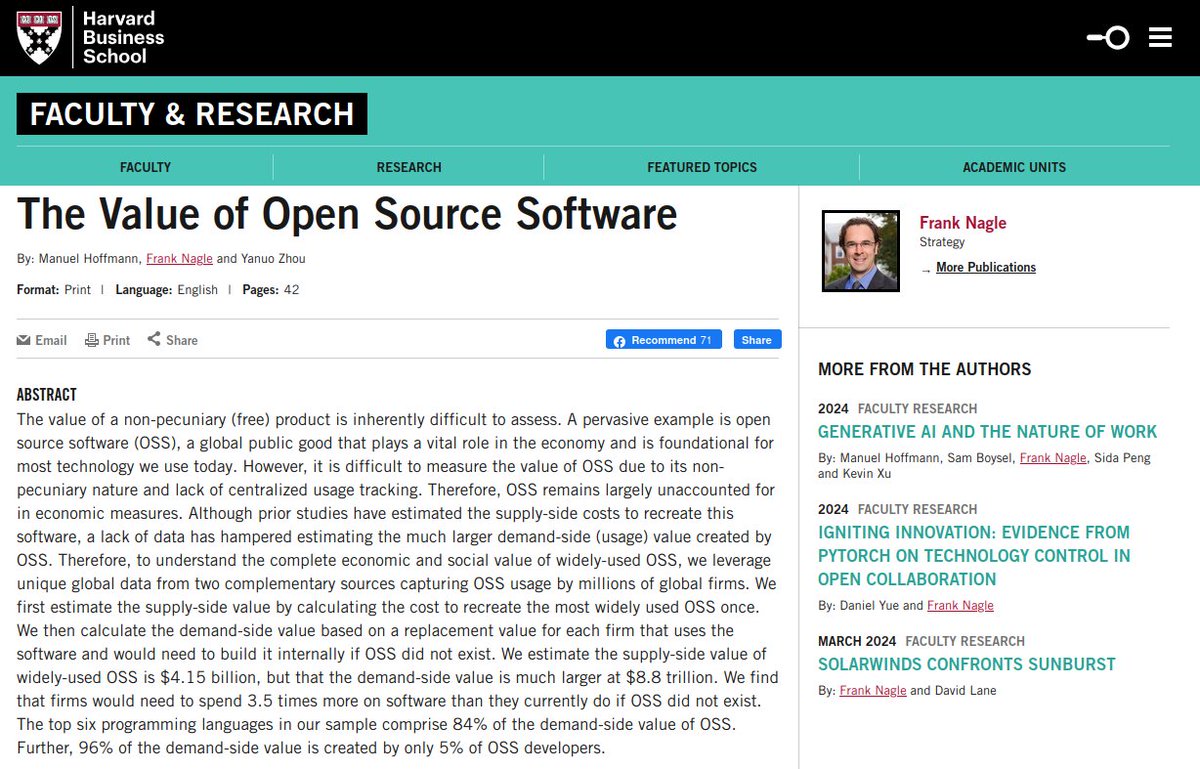The height and width of the screenshot is (769, 1200).
Task: Open the ACADEMIC UNITS navigation tab
Action: pos(1014,167)
